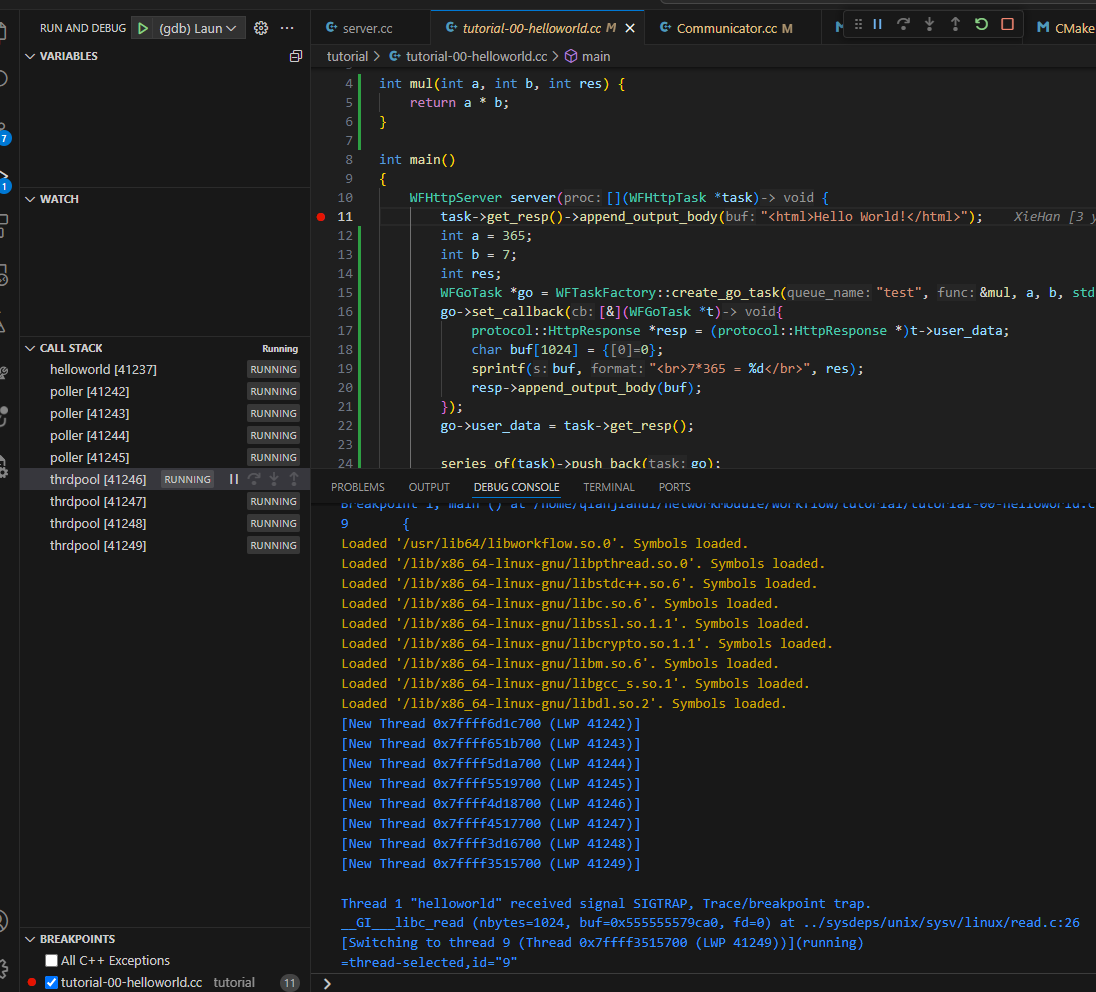The width and height of the screenshot is (1096, 992).
Task: Collapse all variables icon
Action: (x=296, y=56)
